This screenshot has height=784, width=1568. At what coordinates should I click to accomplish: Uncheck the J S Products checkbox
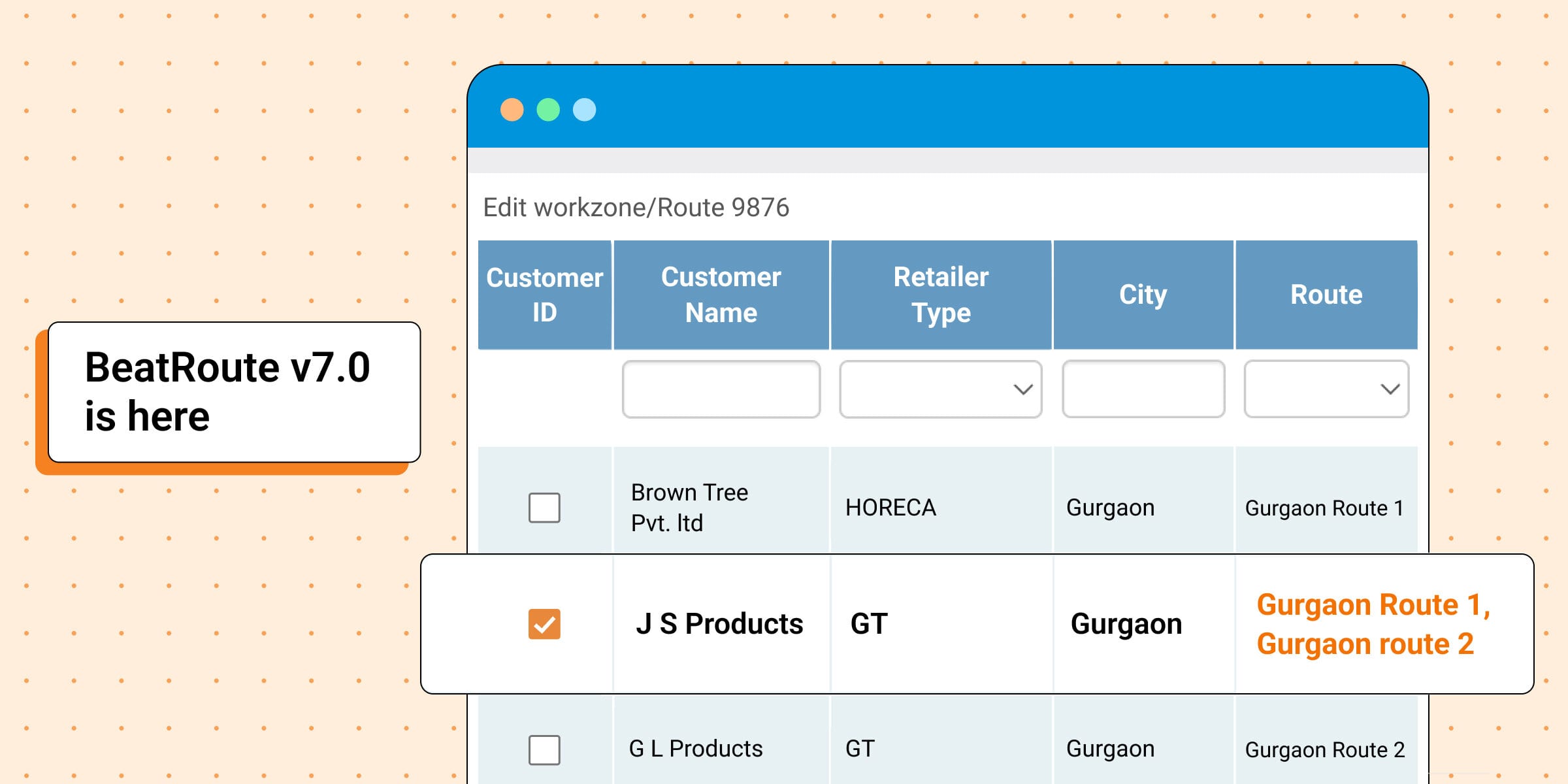pyautogui.click(x=544, y=624)
